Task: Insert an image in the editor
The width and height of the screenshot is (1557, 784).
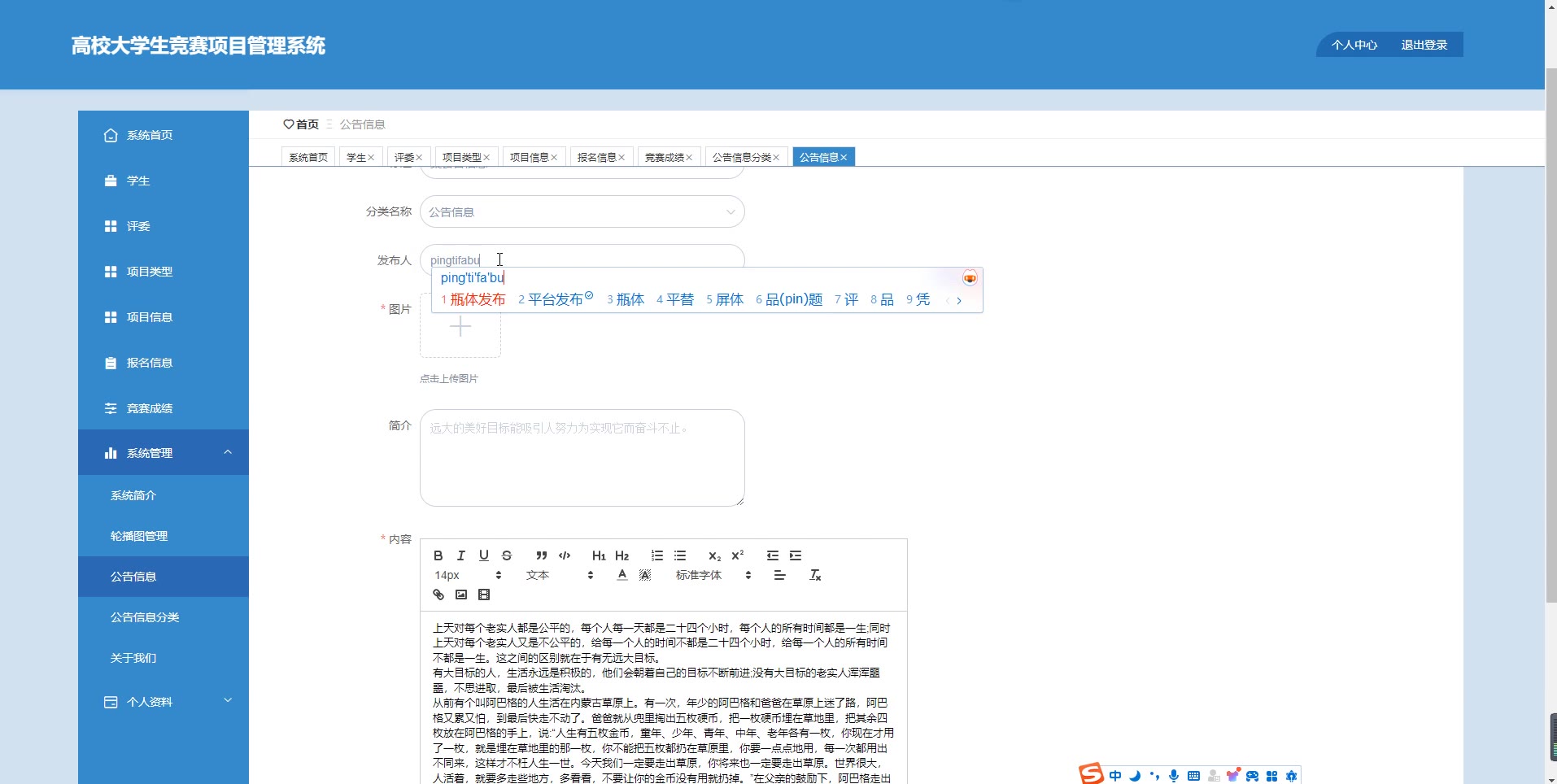Action: (x=461, y=595)
